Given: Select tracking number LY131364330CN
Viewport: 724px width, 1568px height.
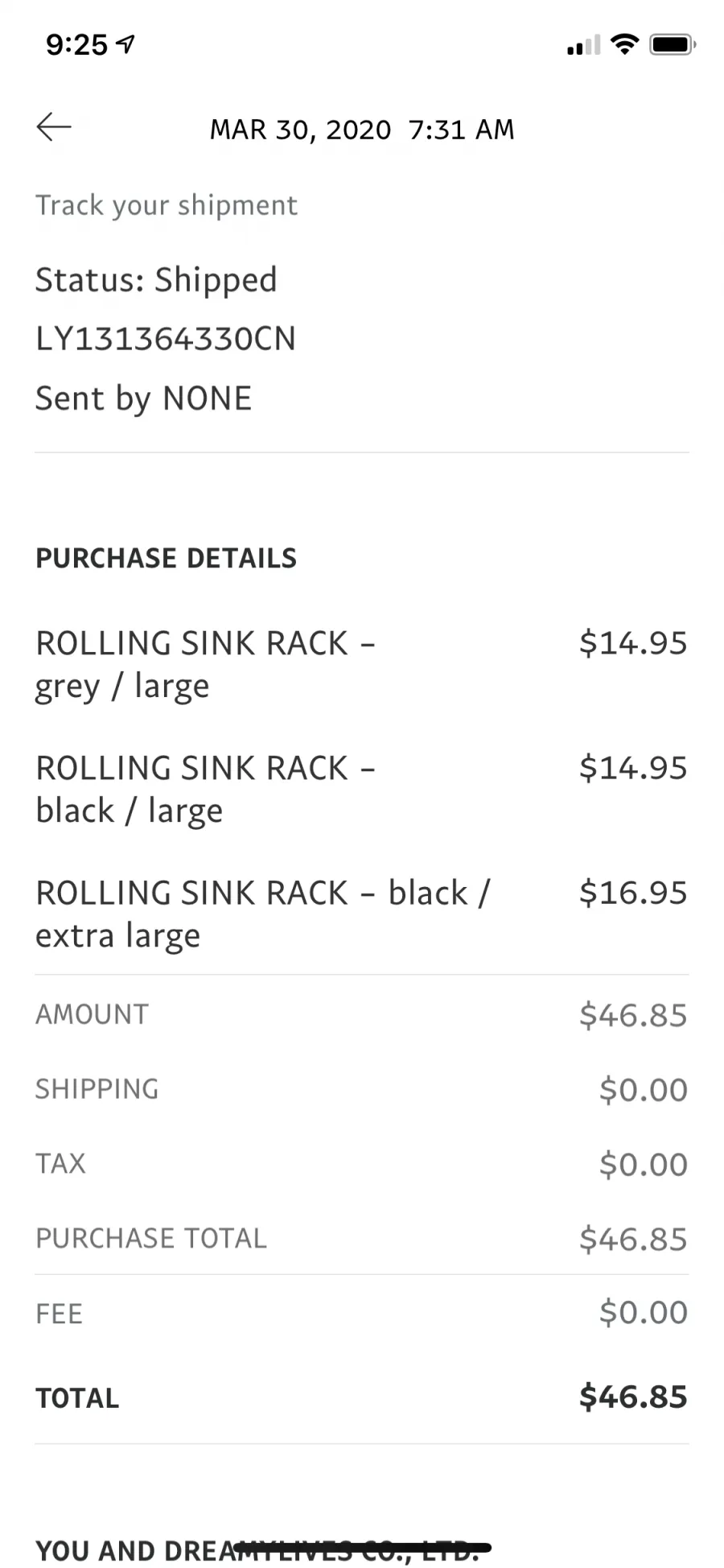Looking at the screenshot, I should click(166, 338).
